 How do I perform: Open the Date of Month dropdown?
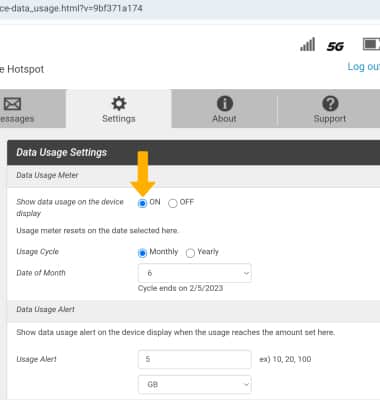point(195,273)
